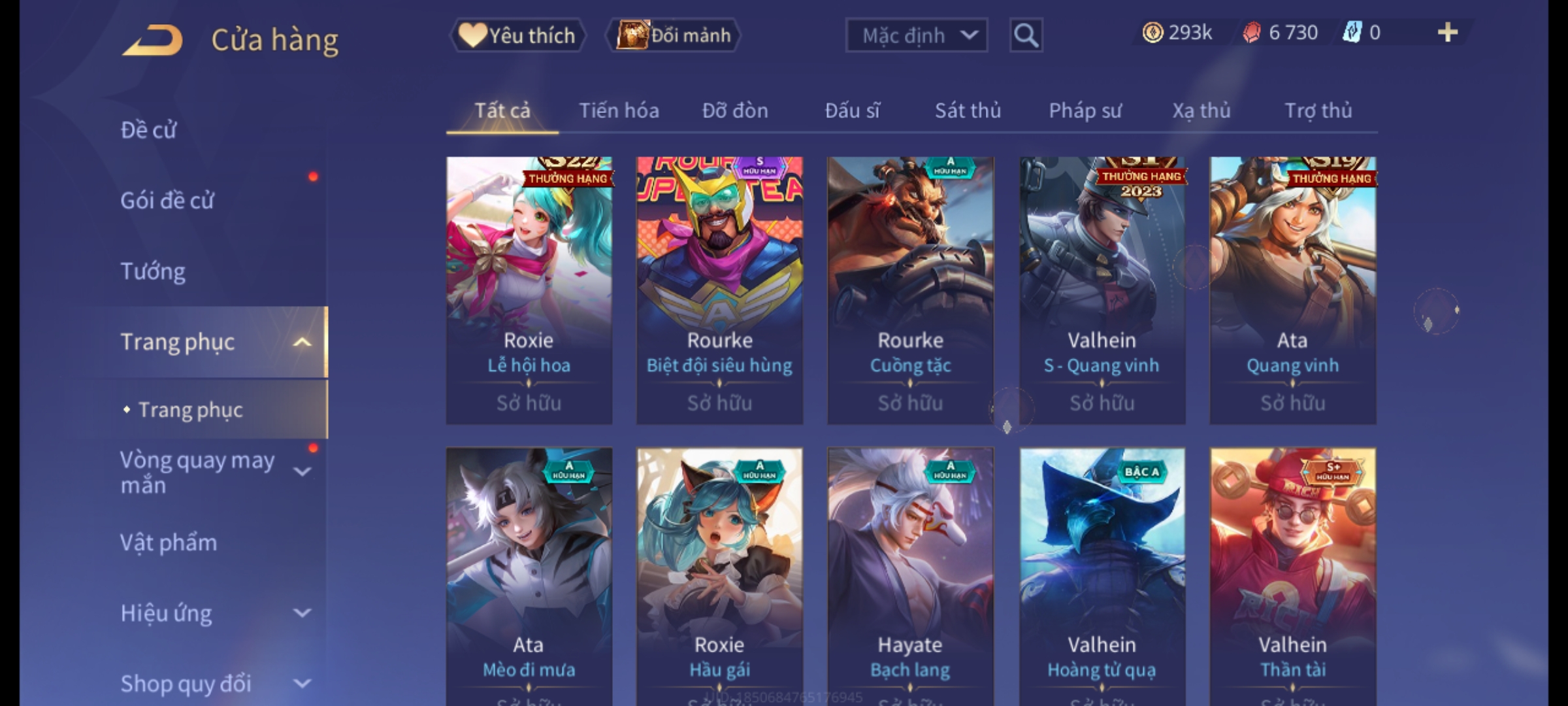Open the search magnifier icon
The height and width of the screenshot is (706, 1568).
[x=1026, y=35]
